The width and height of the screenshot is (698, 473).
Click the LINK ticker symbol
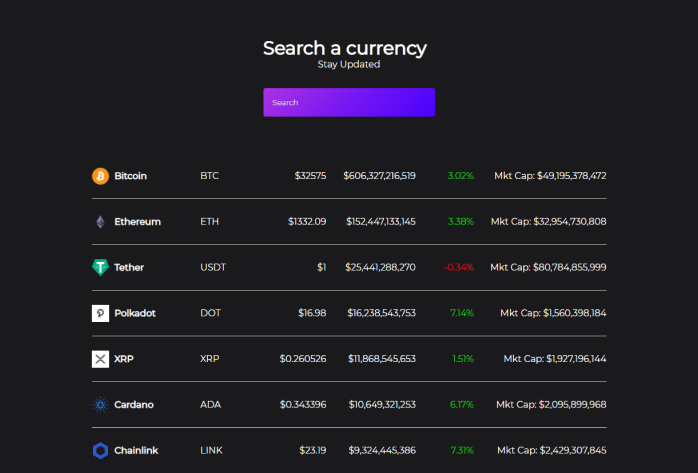(x=211, y=450)
